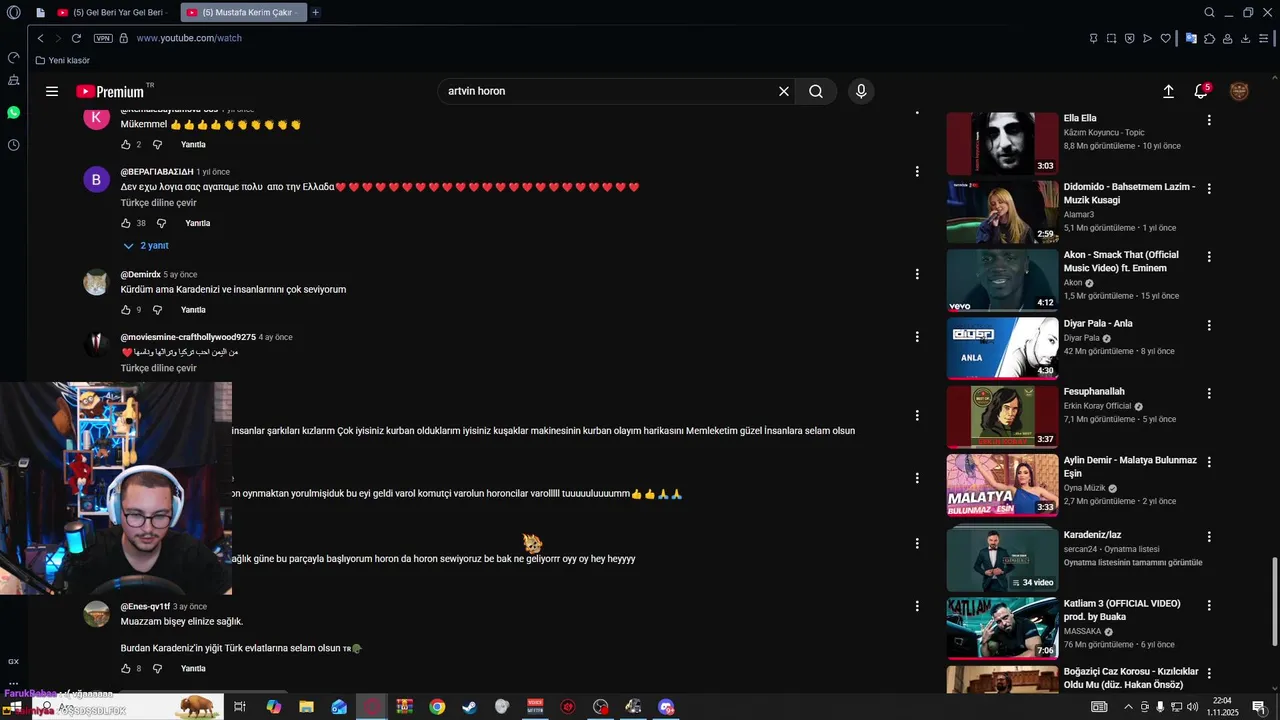Screen dimensions: 1280x720
Task: Open the 'Ella Ella' video thumbnail
Action: click(x=1002, y=143)
